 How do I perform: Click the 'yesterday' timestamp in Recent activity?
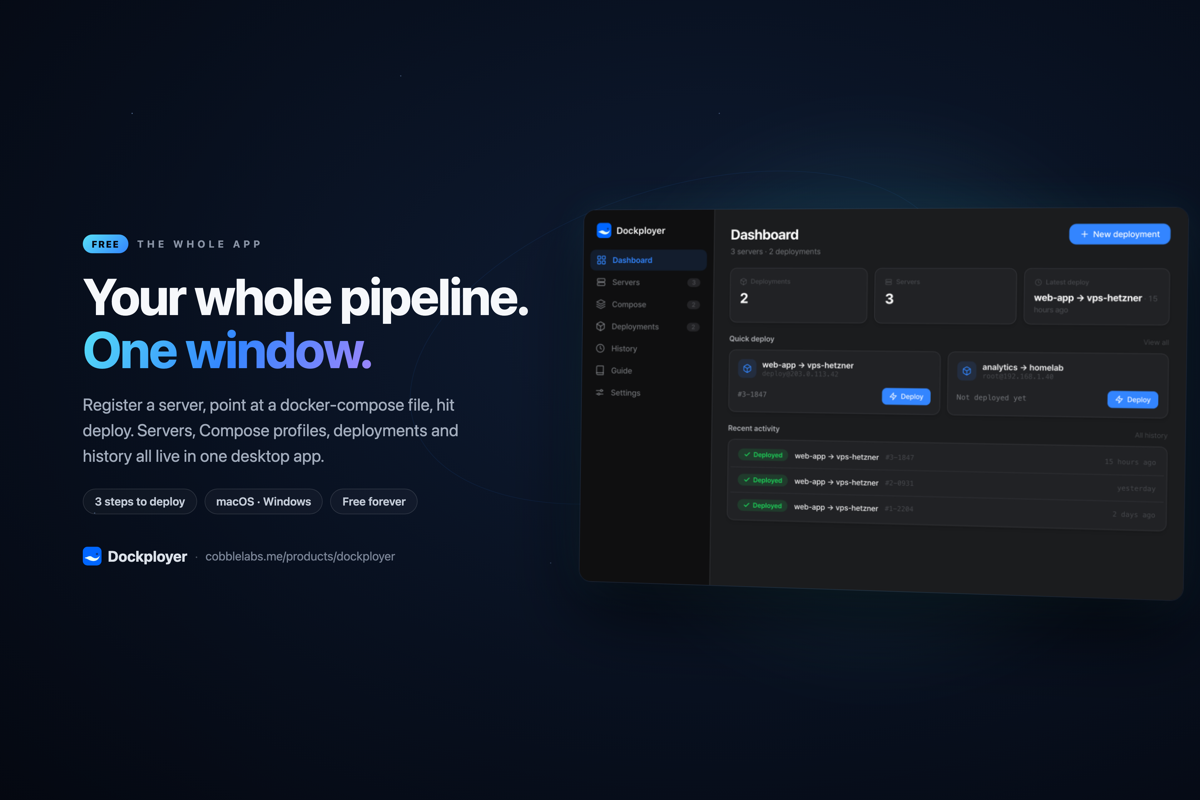pos(1137,488)
